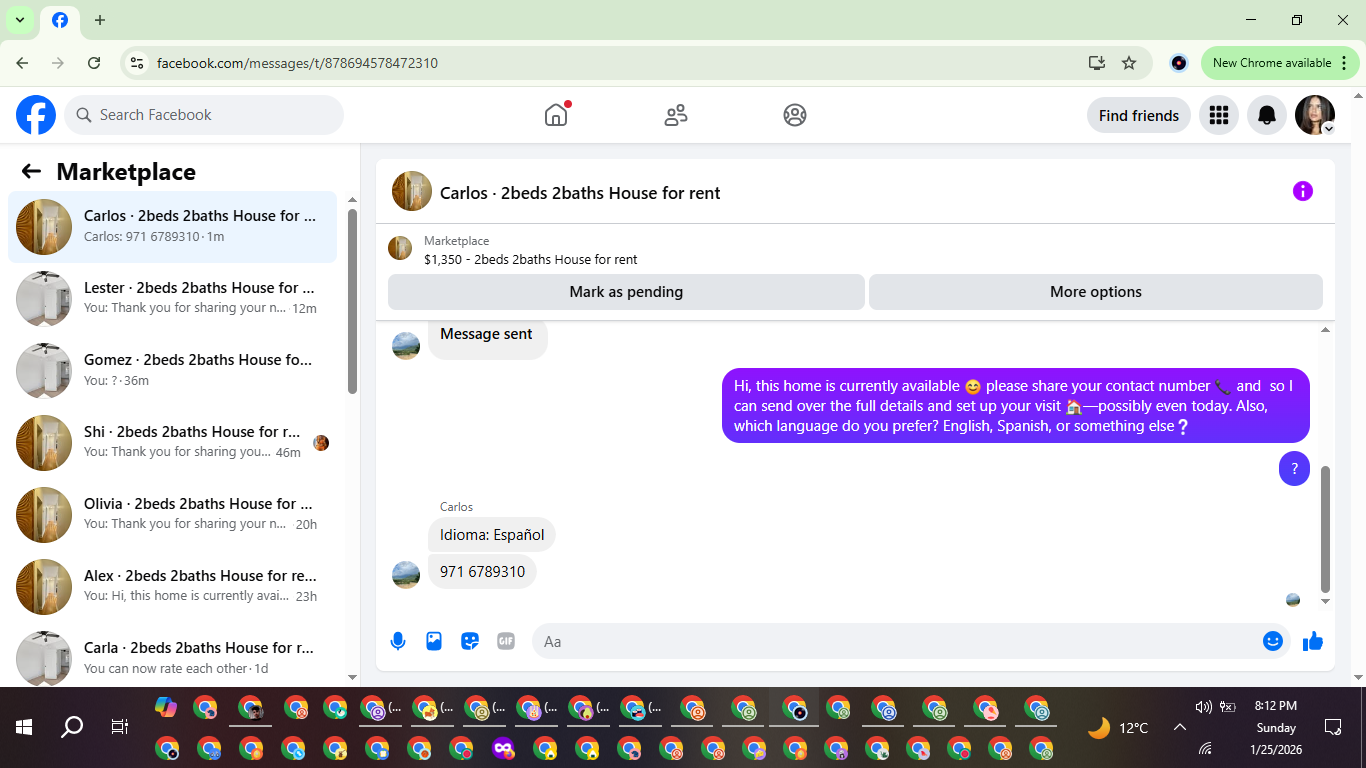This screenshot has width=1366, height=768.
Task: Open the Carla conversation in the list
Action: [173, 655]
